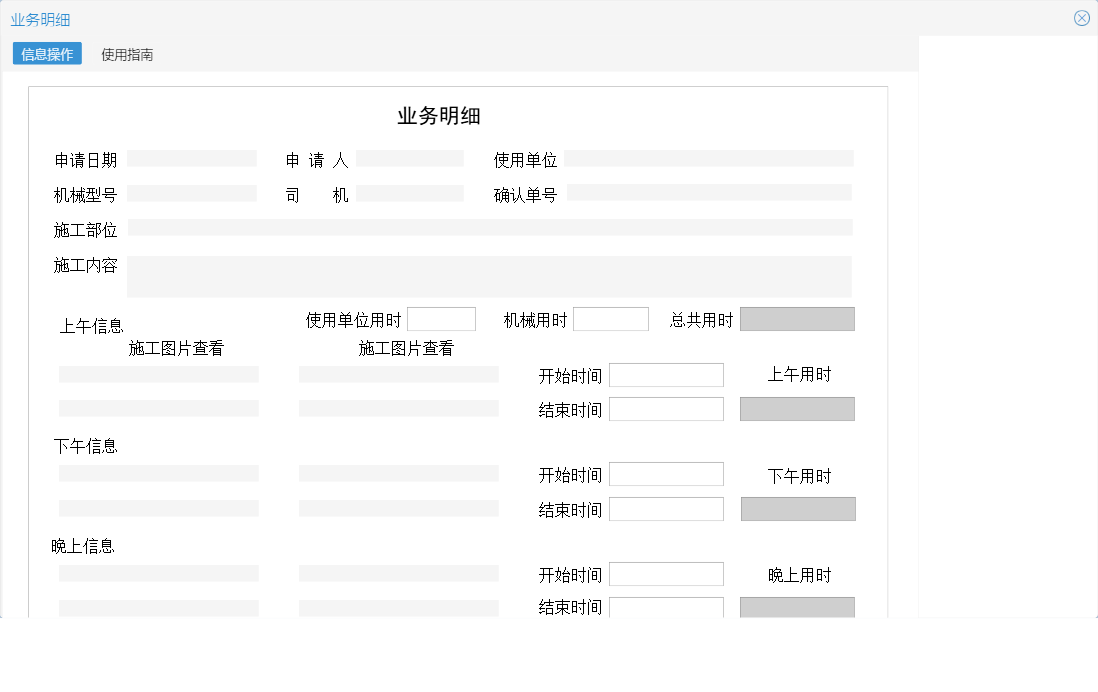
Task: Click the 机械用时 input box
Action: [611, 318]
